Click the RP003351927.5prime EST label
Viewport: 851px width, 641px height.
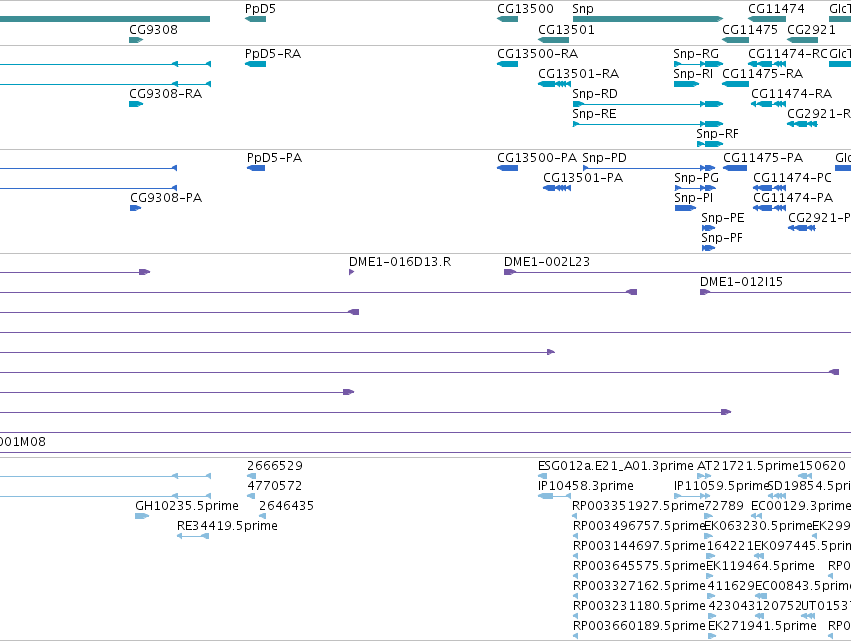pos(638,506)
